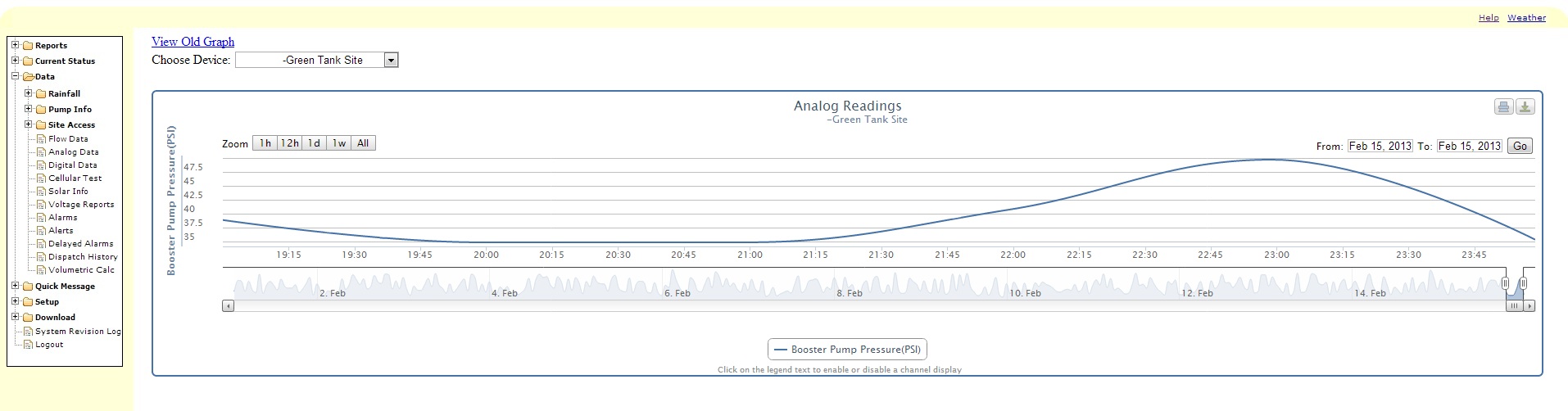The width and height of the screenshot is (1568, 411).
Task: Click the Quick Message folder icon
Action: (x=28, y=287)
